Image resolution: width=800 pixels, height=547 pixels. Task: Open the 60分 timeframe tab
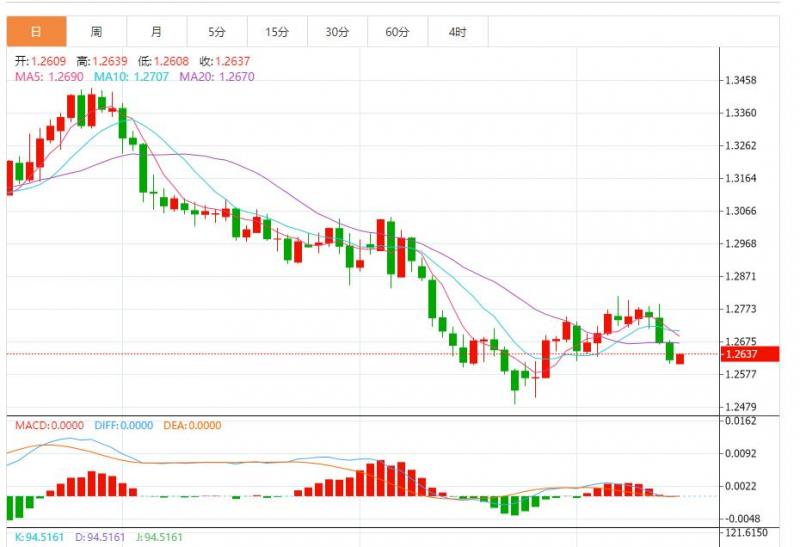click(x=397, y=32)
